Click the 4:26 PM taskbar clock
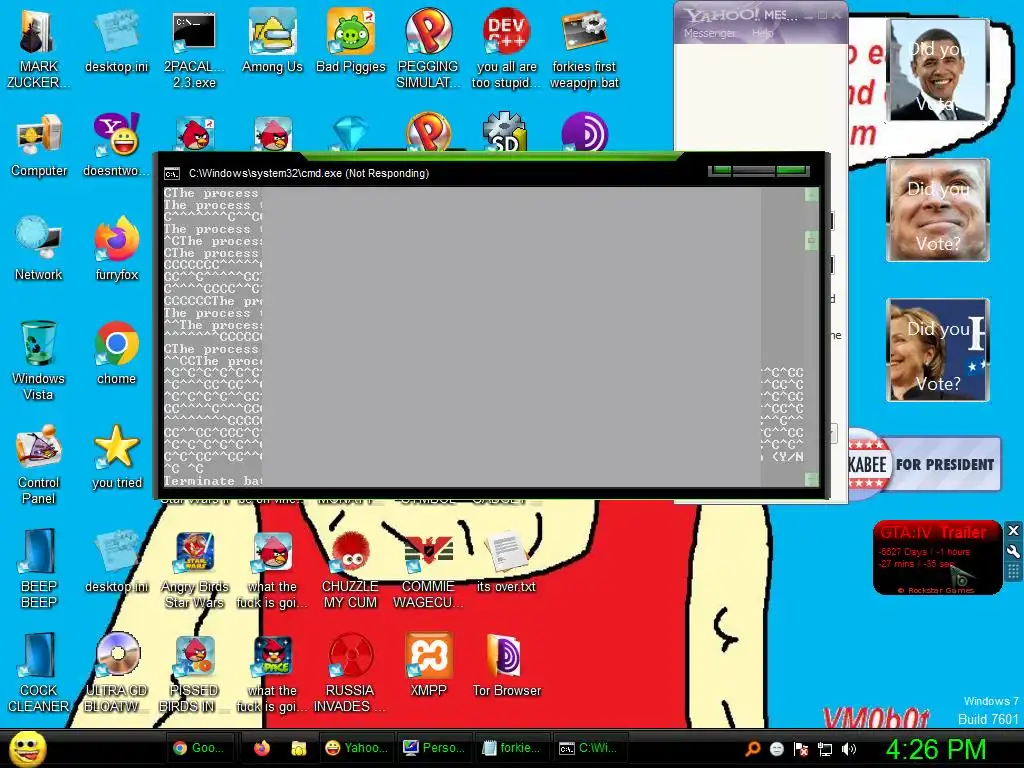 tap(936, 749)
